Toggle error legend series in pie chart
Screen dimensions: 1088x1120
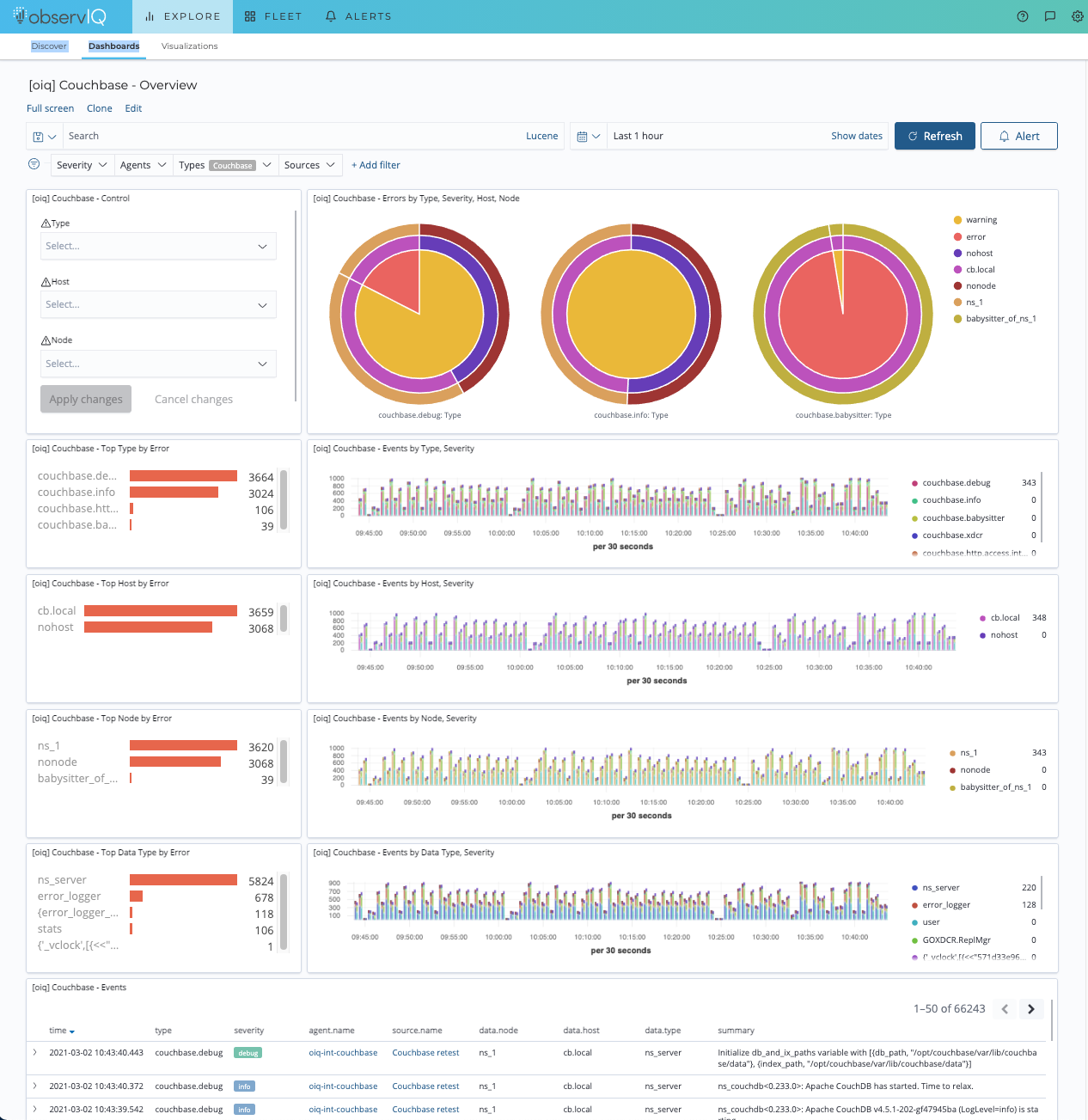pos(969,237)
